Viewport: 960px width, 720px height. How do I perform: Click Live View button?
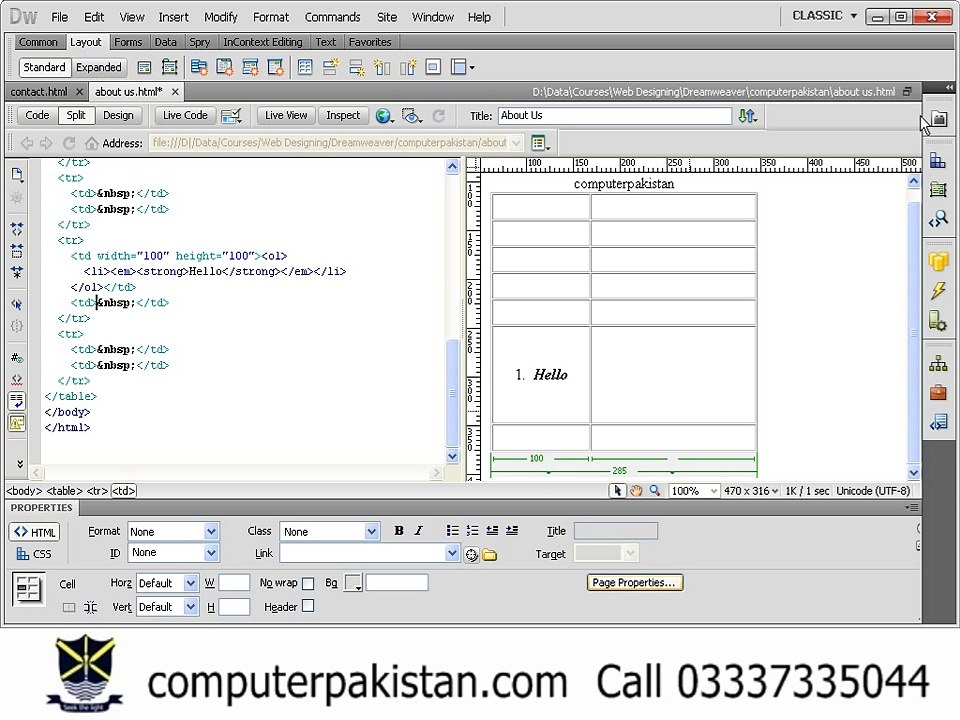(286, 115)
